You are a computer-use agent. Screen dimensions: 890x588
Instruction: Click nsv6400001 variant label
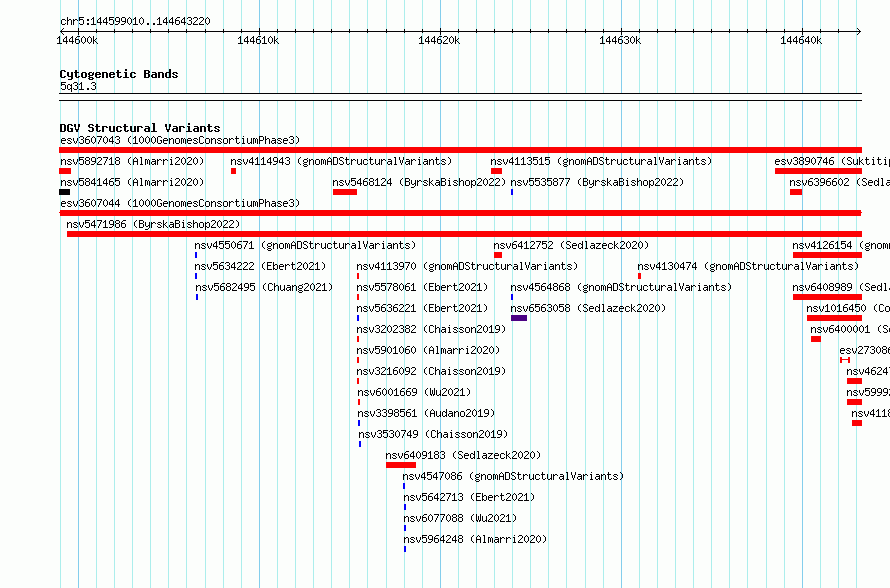[x=850, y=329]
